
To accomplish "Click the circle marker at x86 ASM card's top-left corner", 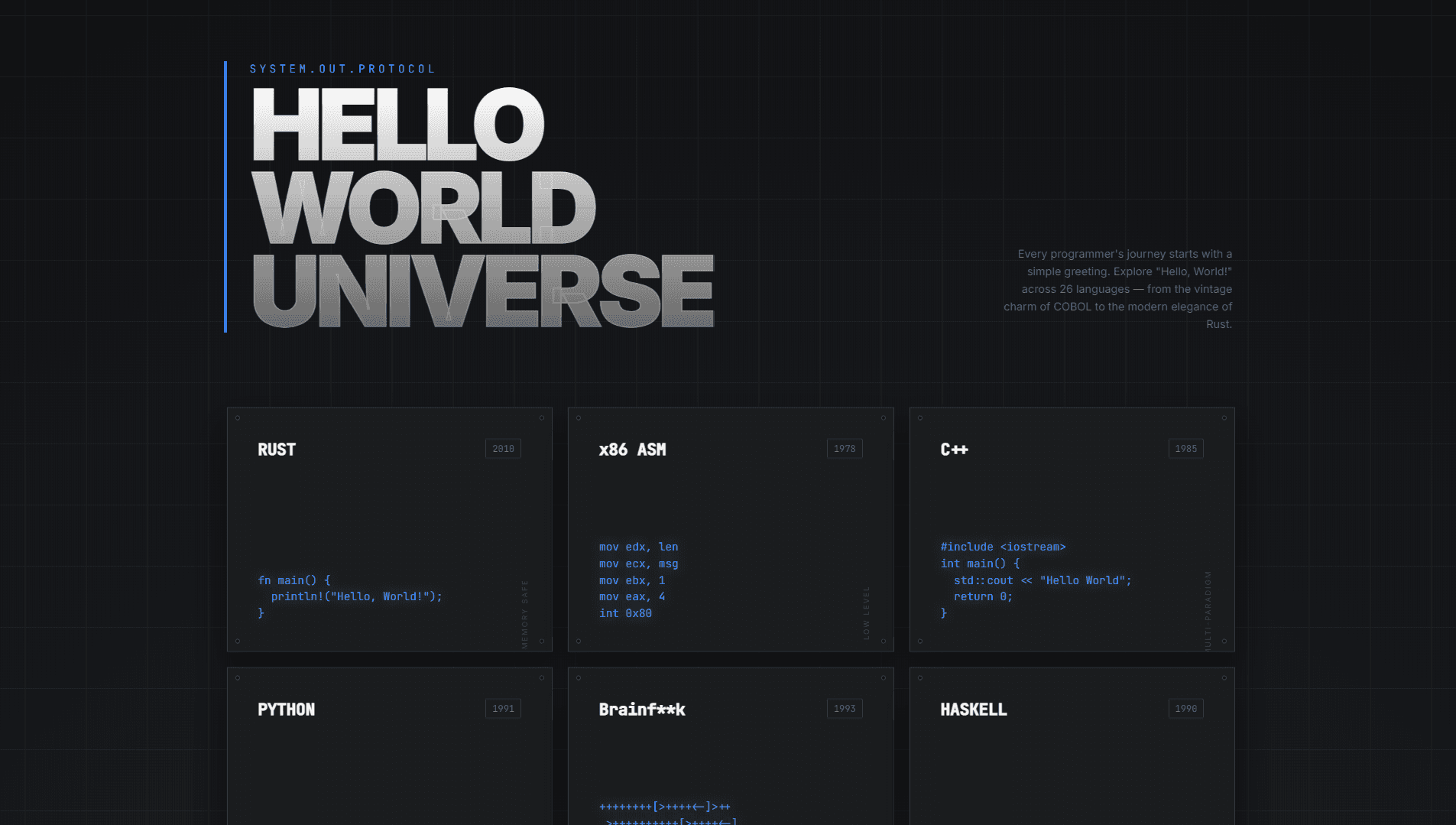I will (x=579, y=417).
